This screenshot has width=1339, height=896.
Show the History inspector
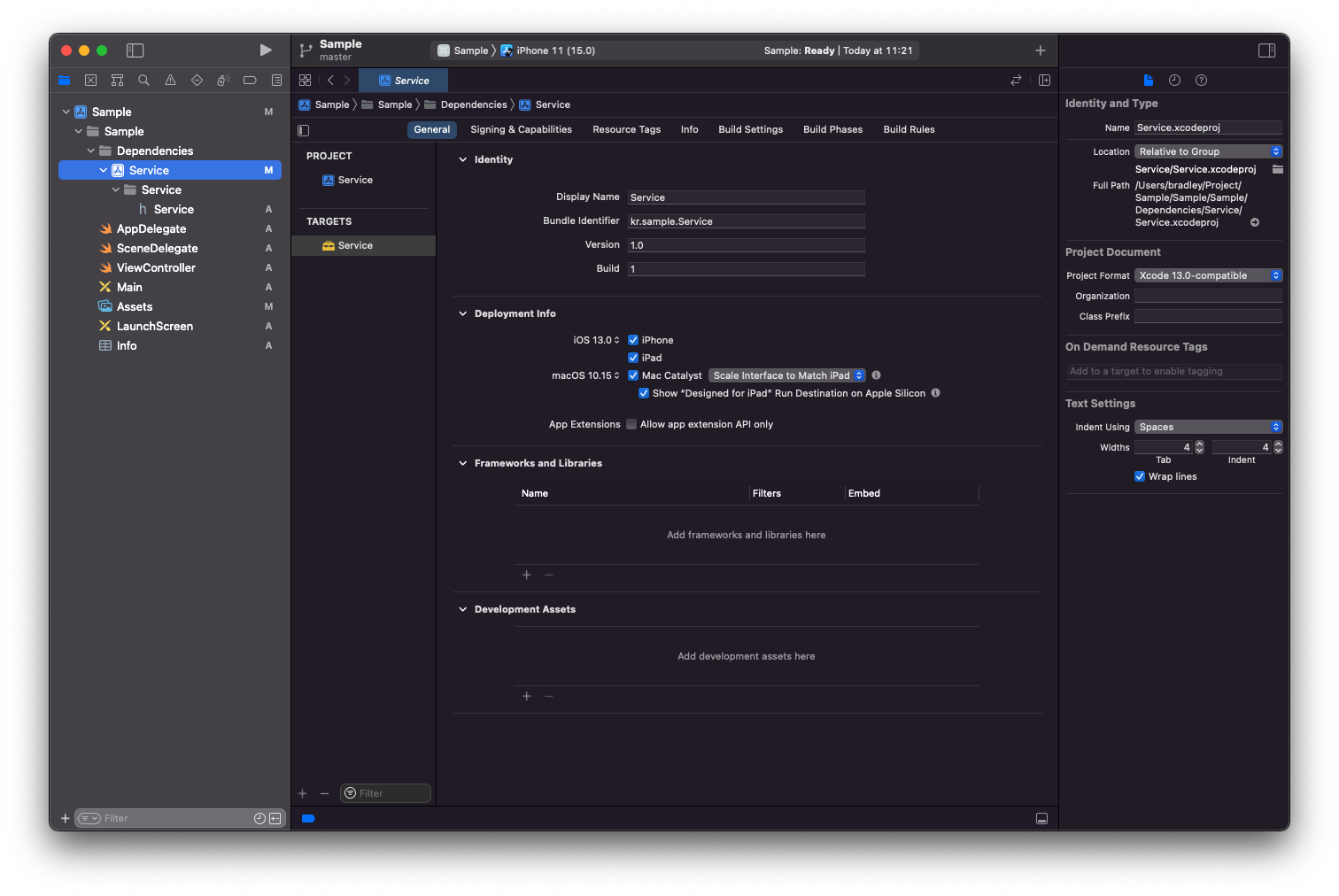(x=1174, y=81)
